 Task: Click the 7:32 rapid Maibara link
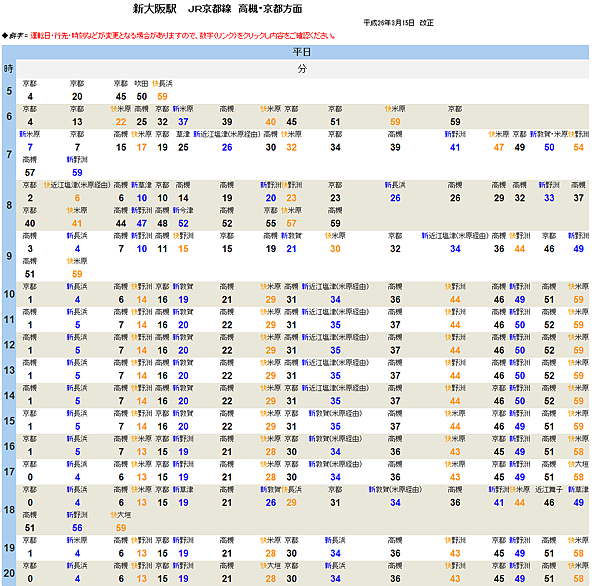pos(292,147)
